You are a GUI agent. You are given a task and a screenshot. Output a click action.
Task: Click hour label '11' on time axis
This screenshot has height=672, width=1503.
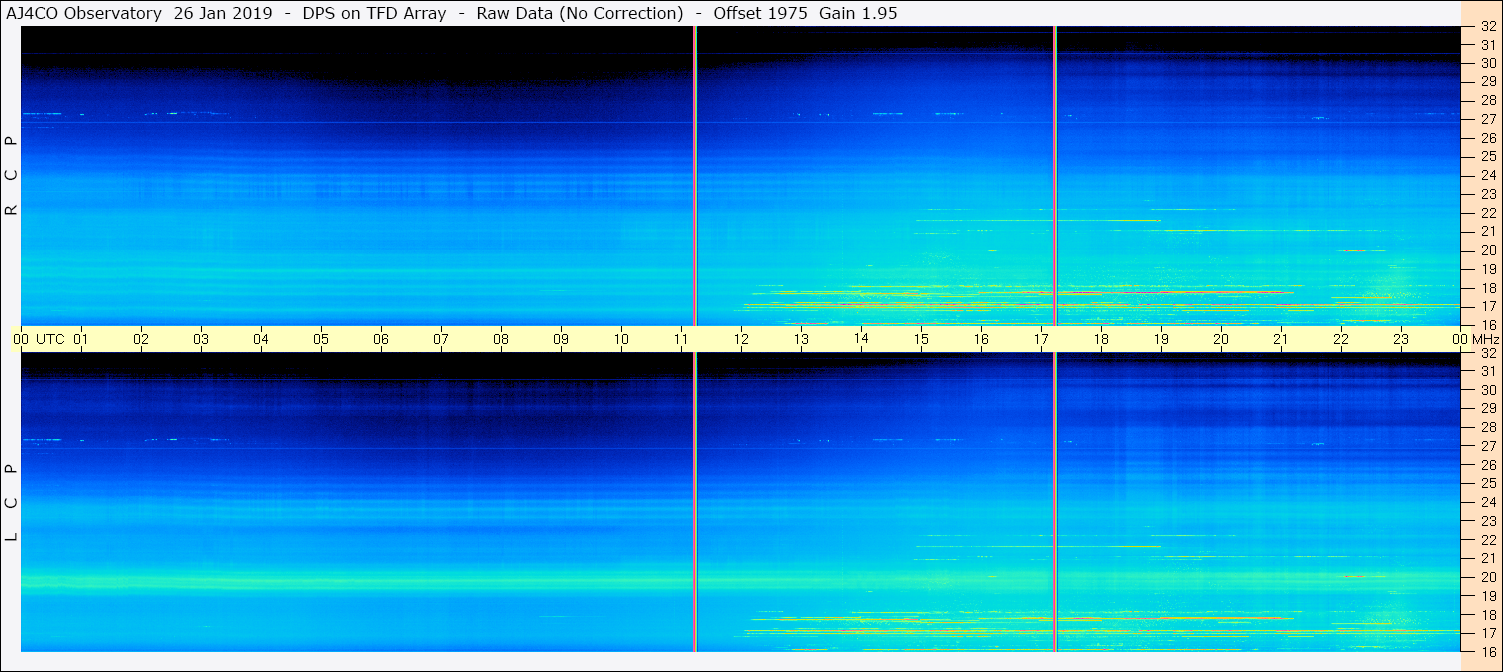(681, 339)
